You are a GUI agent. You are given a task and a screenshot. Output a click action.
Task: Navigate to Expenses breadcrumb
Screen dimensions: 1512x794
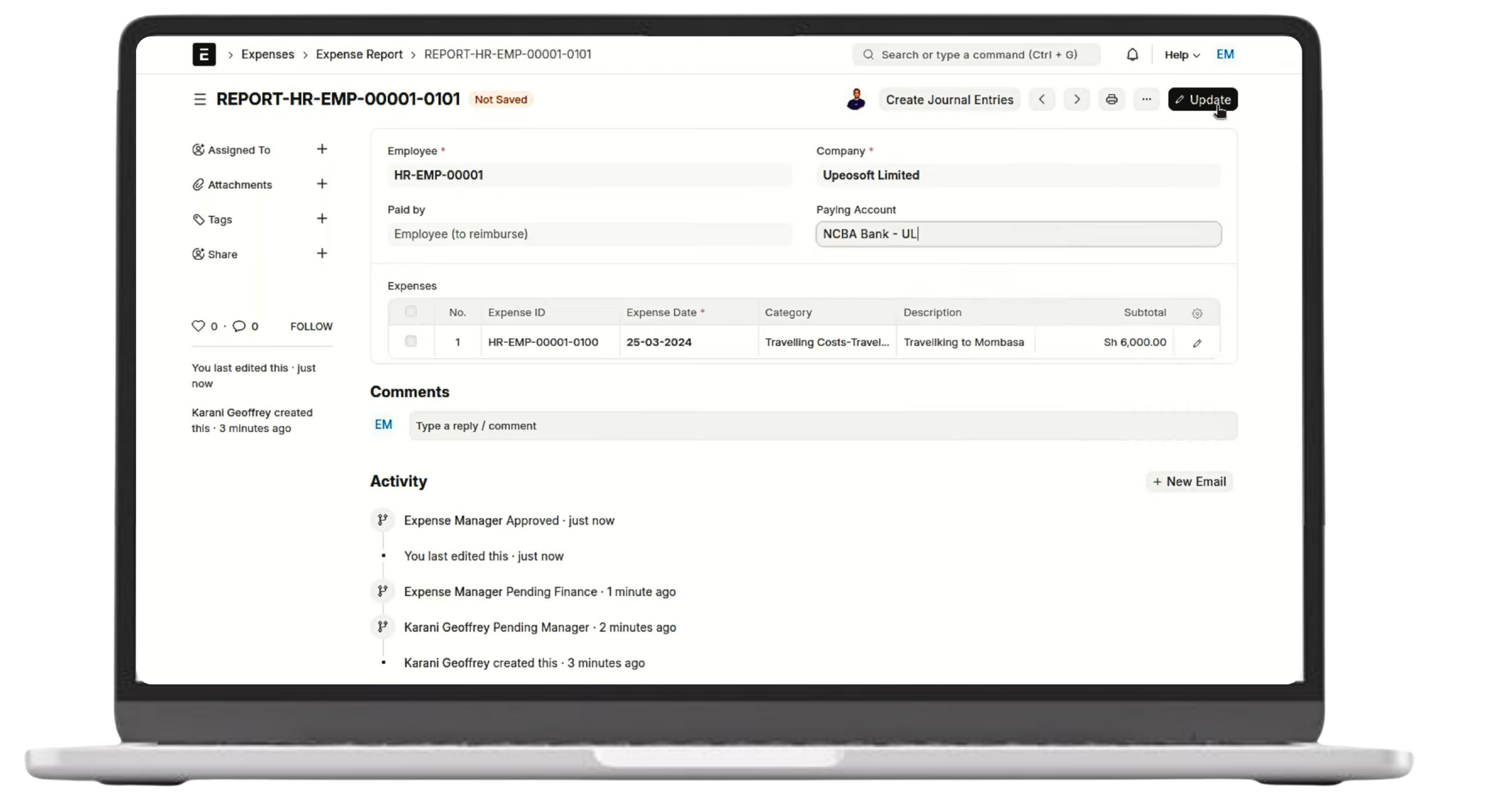[268, 54]
